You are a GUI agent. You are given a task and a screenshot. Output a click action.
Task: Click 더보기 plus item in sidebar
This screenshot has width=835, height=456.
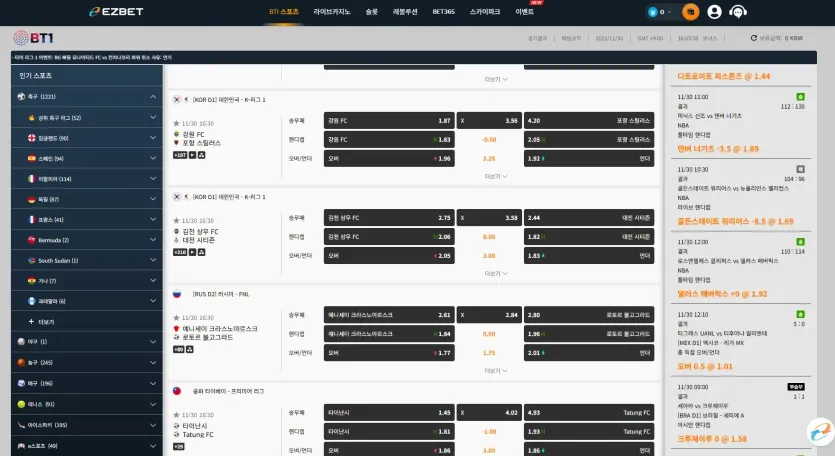[42, 322]
